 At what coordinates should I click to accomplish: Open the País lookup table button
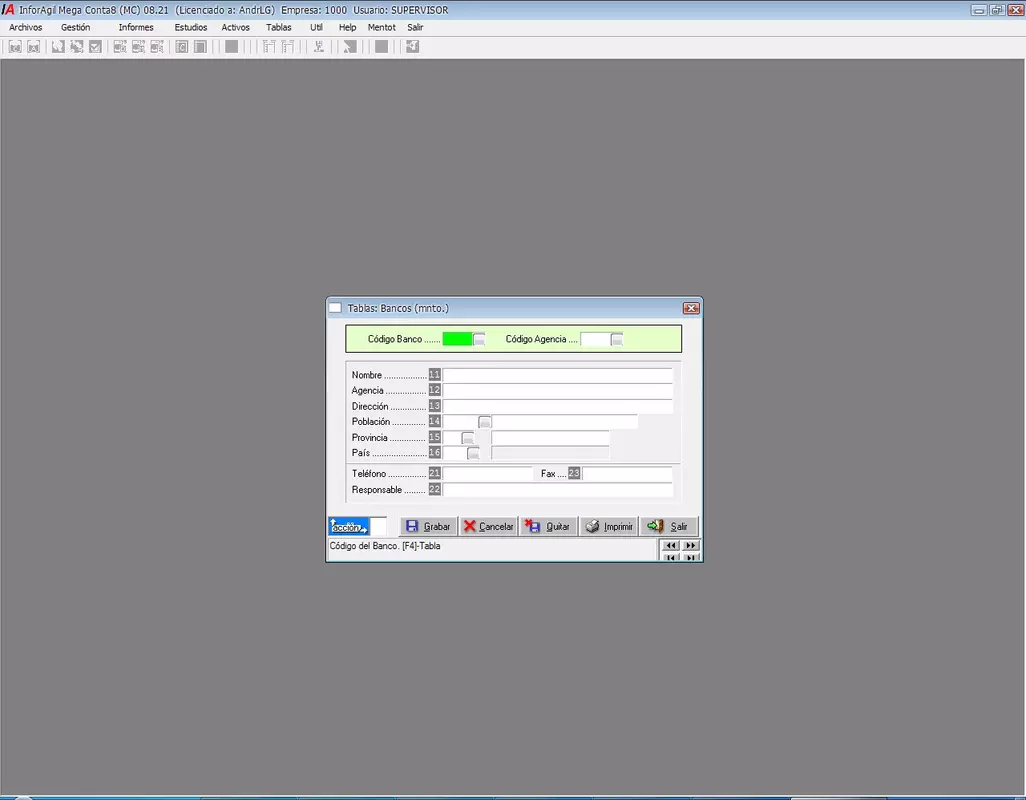point(473,453)
